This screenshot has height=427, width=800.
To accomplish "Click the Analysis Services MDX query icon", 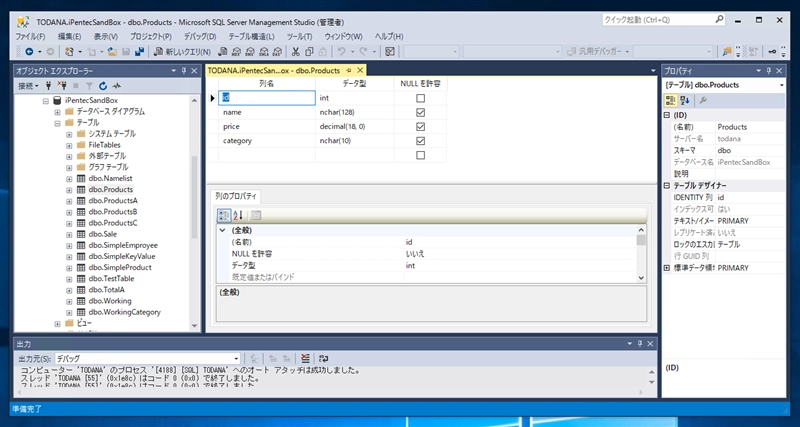I will 236,52.
